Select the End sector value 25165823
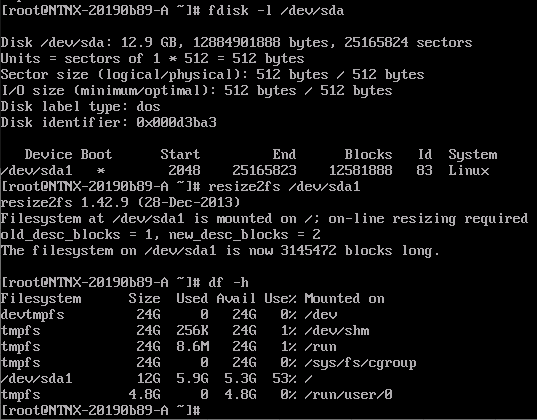The height and width of the screenshot is (420, 537). tap(264, 170)
